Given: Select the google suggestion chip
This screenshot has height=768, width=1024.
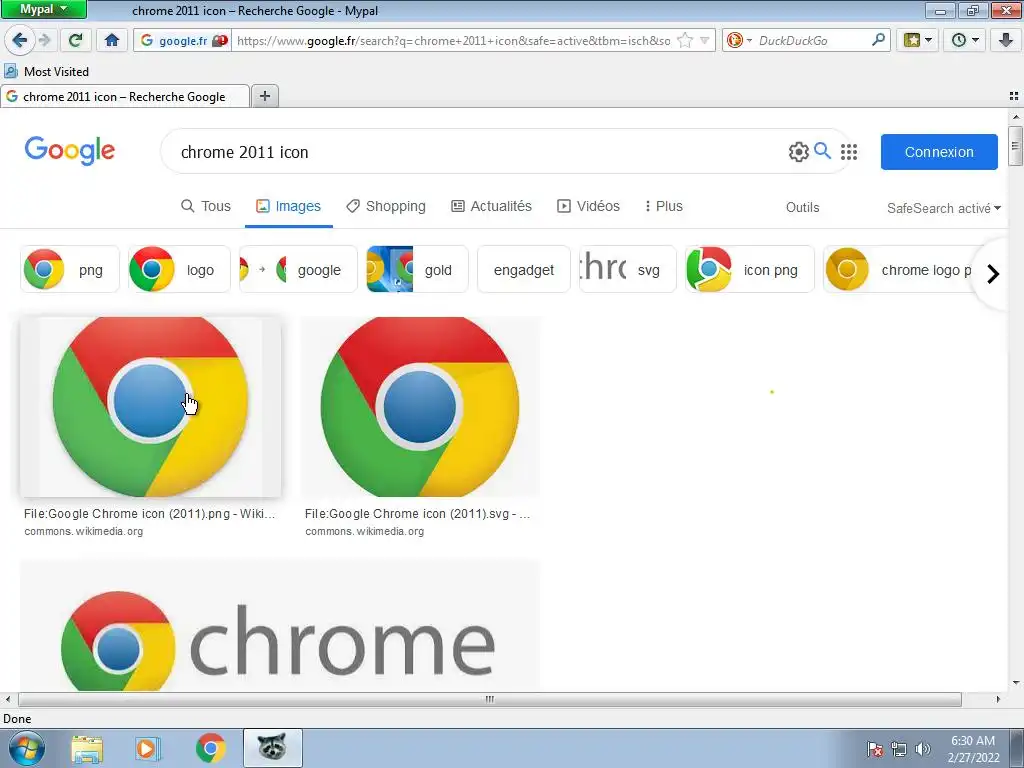Looking at the screenshot, I should tap(298, 269).
